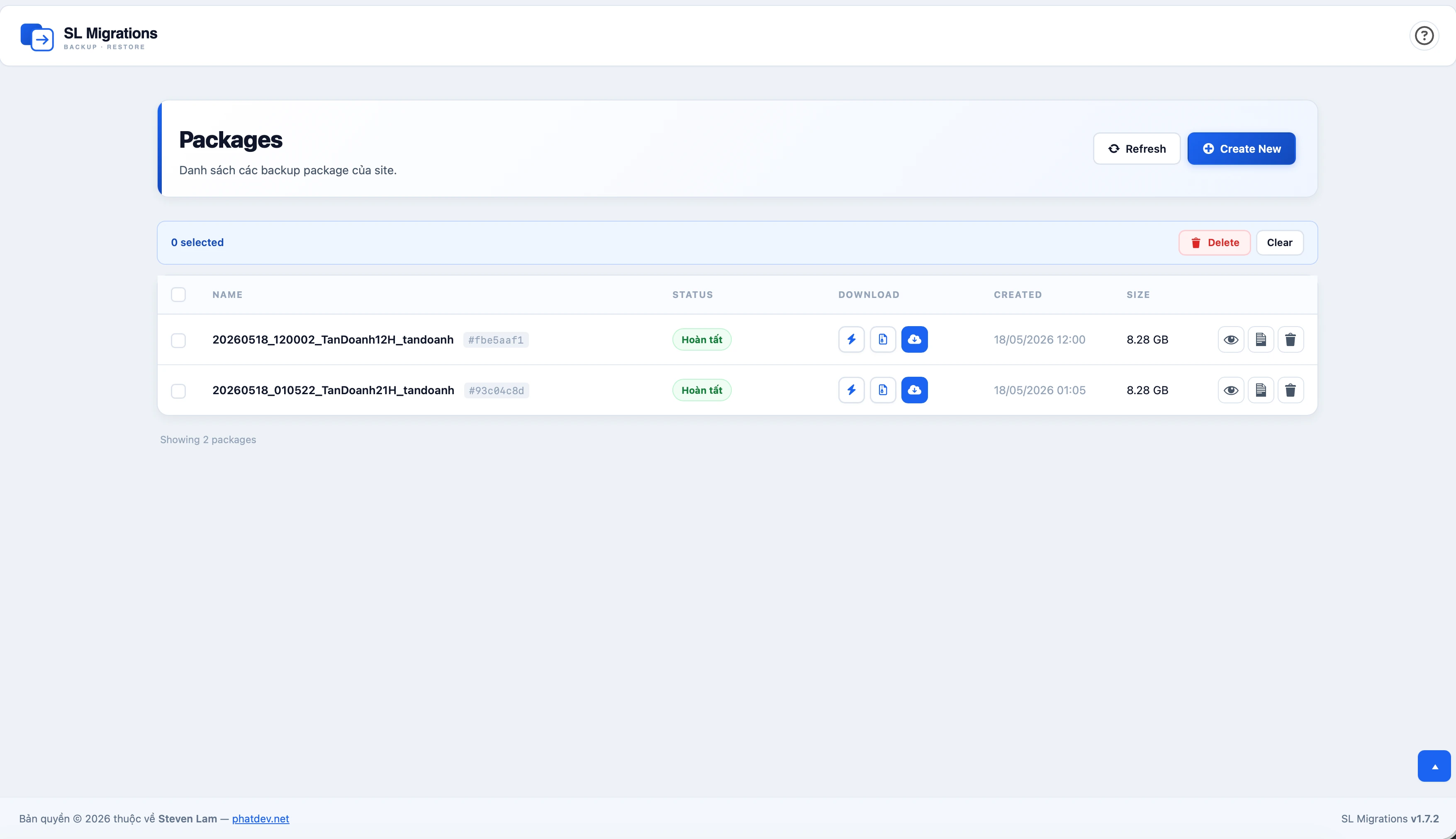The height and width of the screenshot is (839, 1456).
Task: Click the 8.28 GB size of TanDoanh12H
Action: pyautogui.click(x=1147, y=339)
